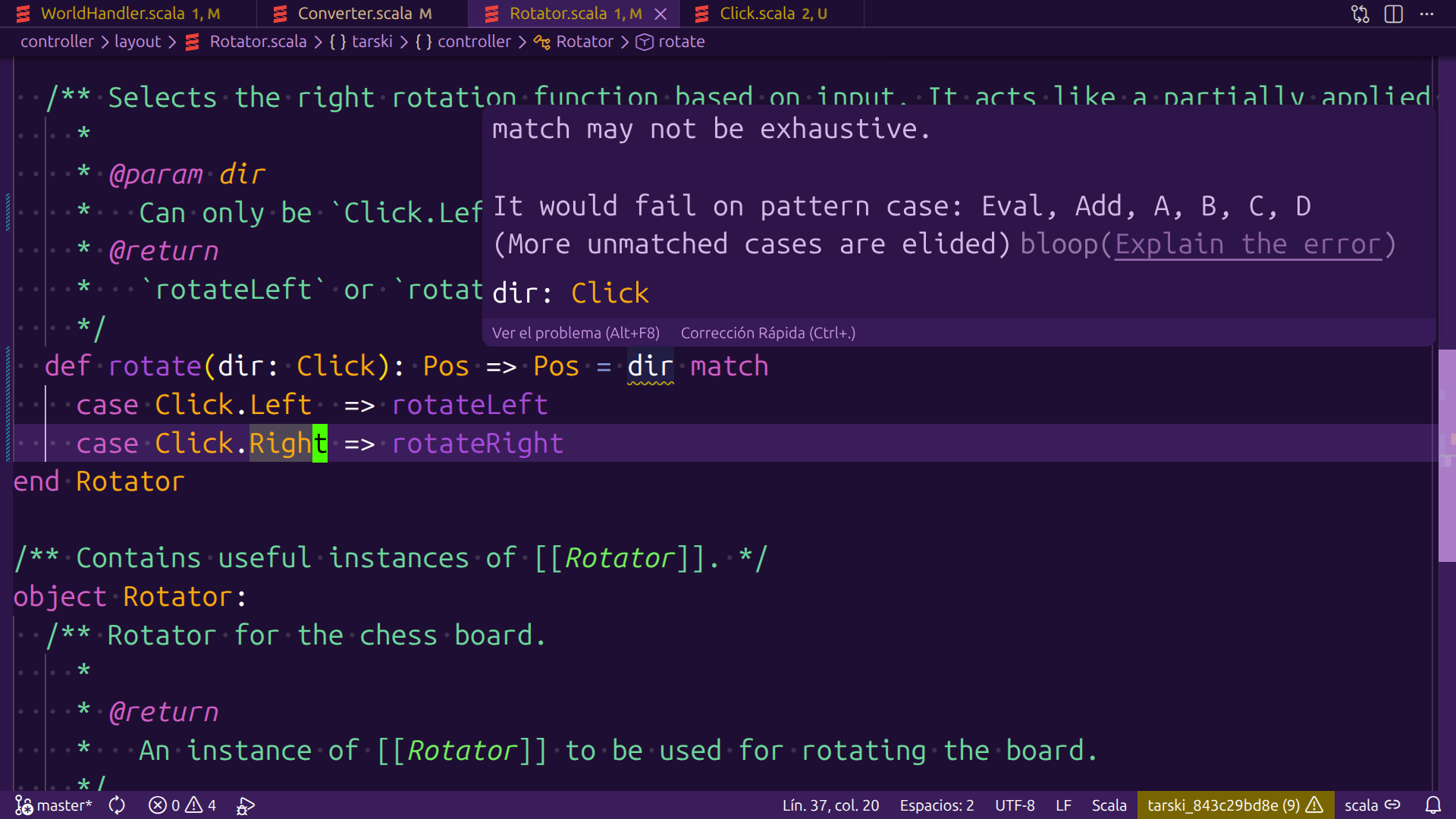This screenshot has height=819, width=1456.
Task: Click 'Corrección Rápida' quick fix button
Action: point(767,333)
